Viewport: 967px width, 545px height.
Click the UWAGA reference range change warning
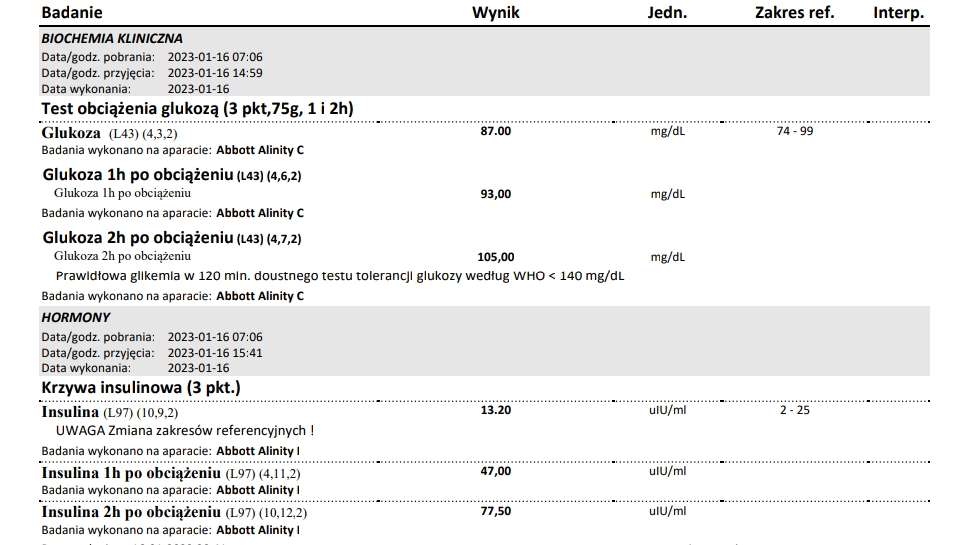185,431
